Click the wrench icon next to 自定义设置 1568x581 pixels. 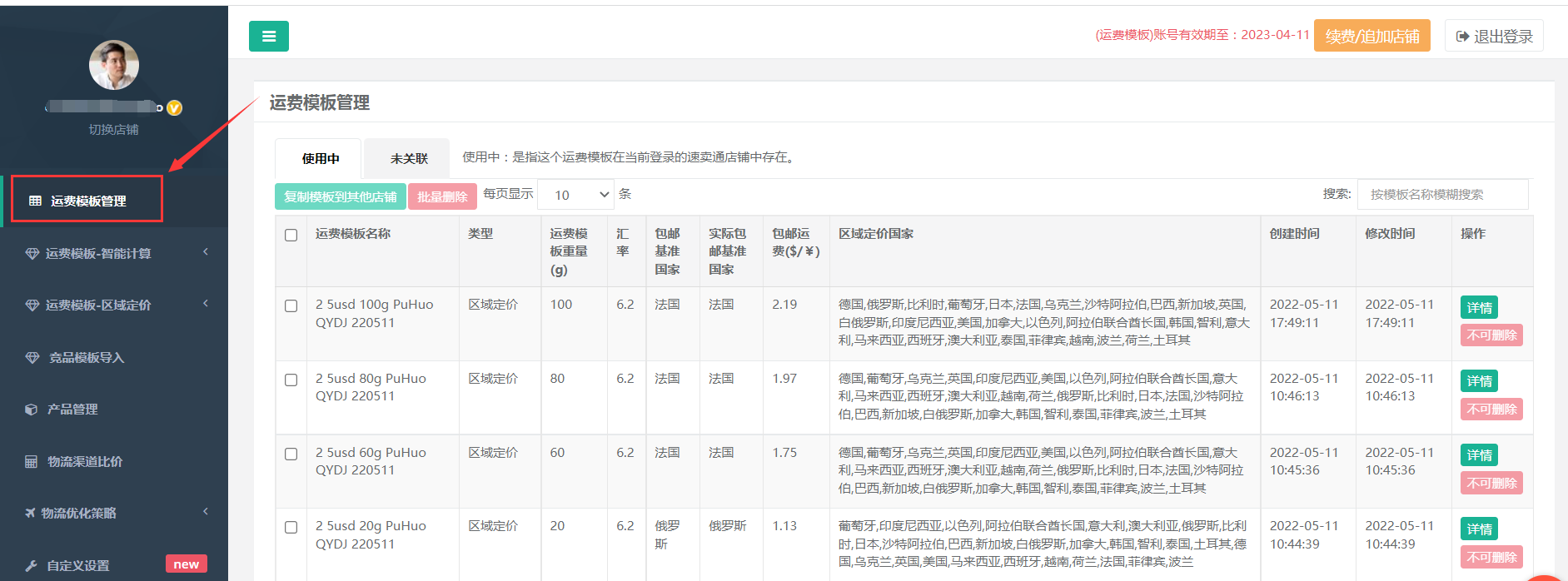tap(31, 566)
